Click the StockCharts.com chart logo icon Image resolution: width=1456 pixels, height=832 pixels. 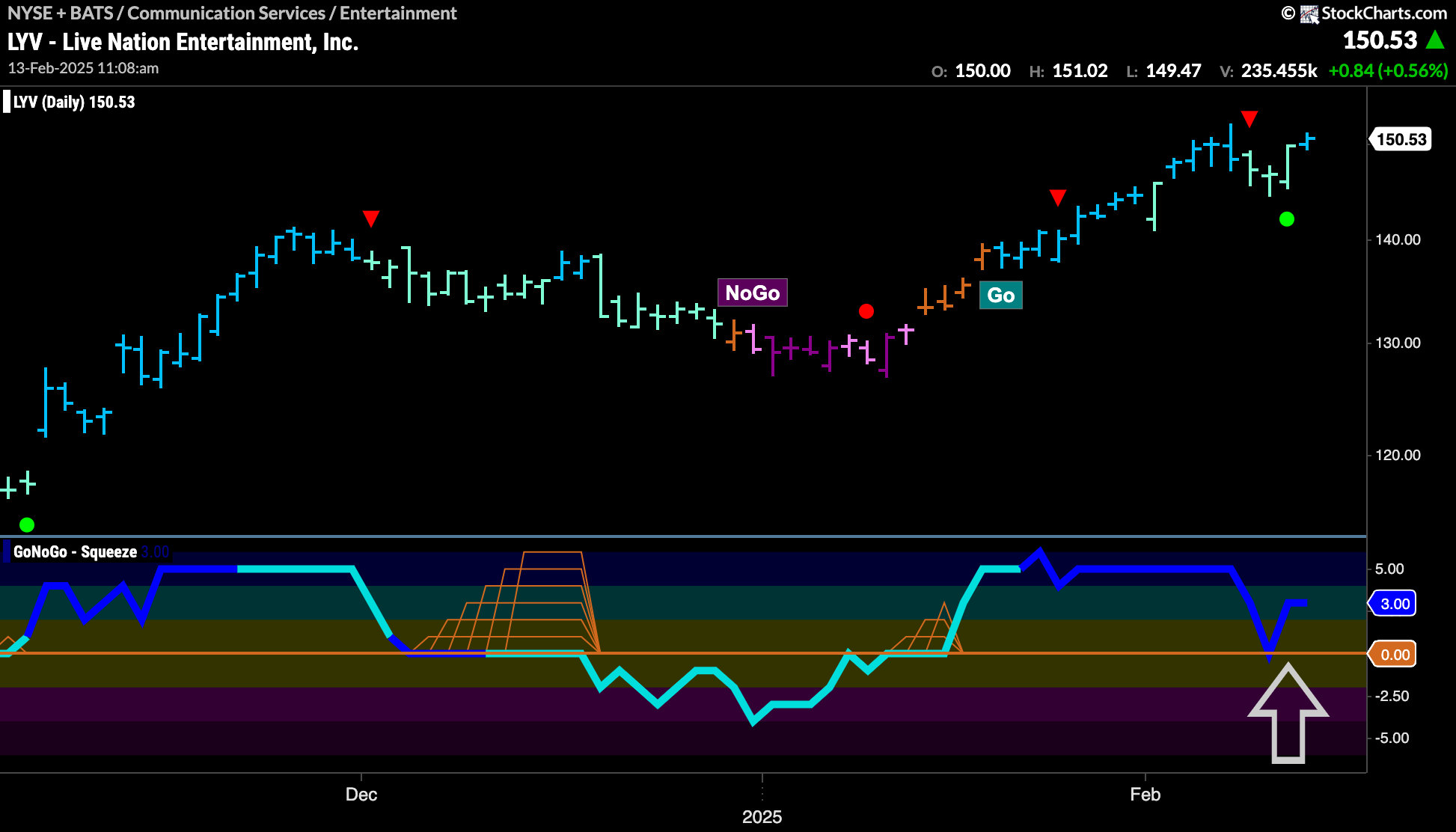click(x=1309, y=13)
